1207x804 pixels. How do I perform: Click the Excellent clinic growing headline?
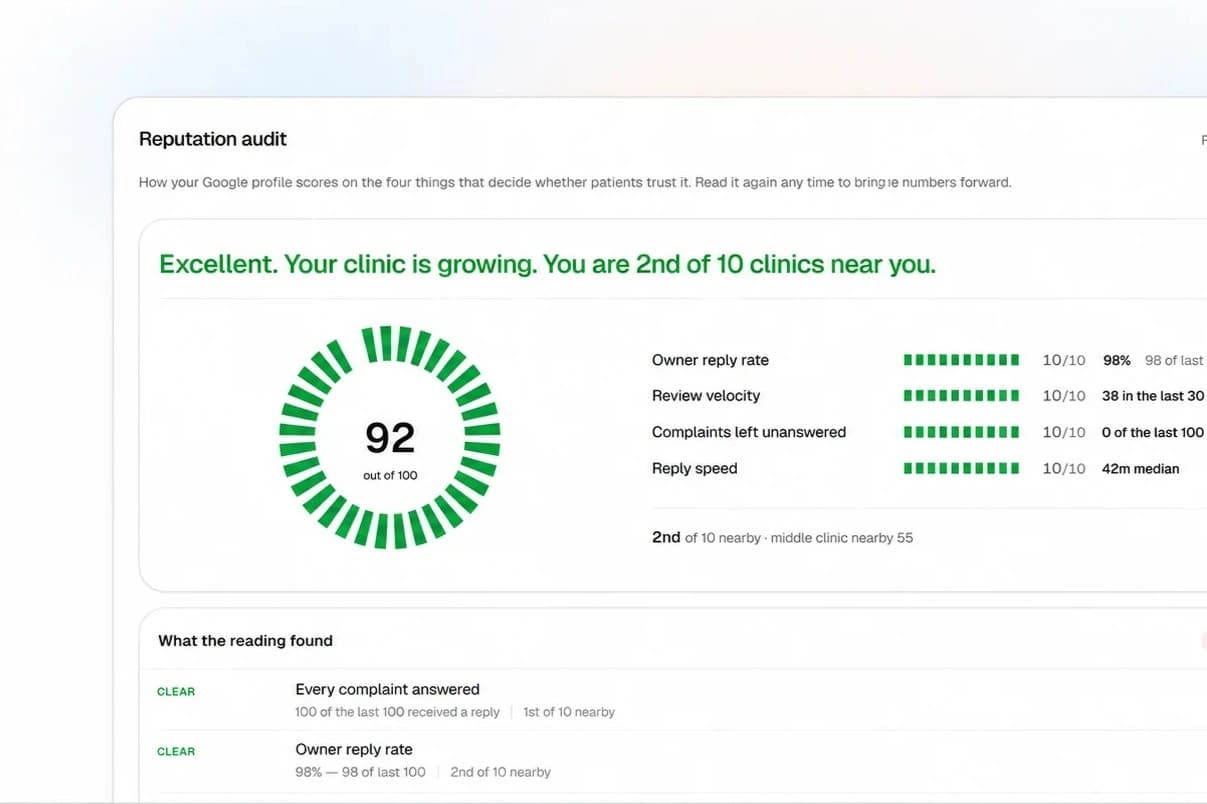[547, 264]
